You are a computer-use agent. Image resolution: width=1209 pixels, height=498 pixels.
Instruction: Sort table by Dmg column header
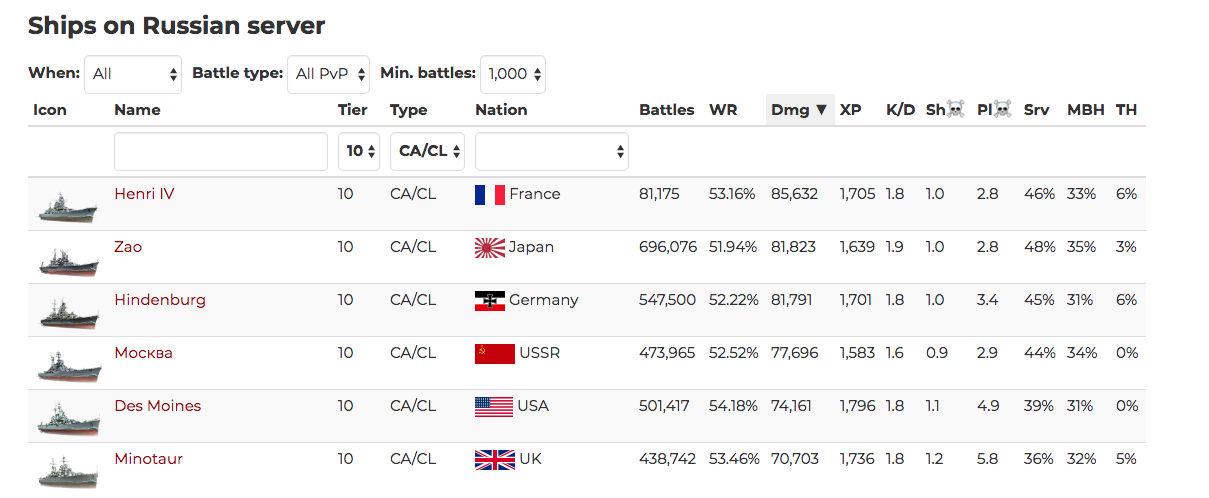point(799,110)
